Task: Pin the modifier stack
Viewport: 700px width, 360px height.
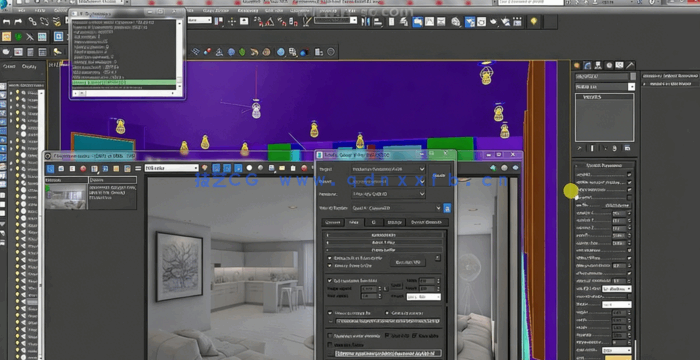Action: tap(579, 148)
